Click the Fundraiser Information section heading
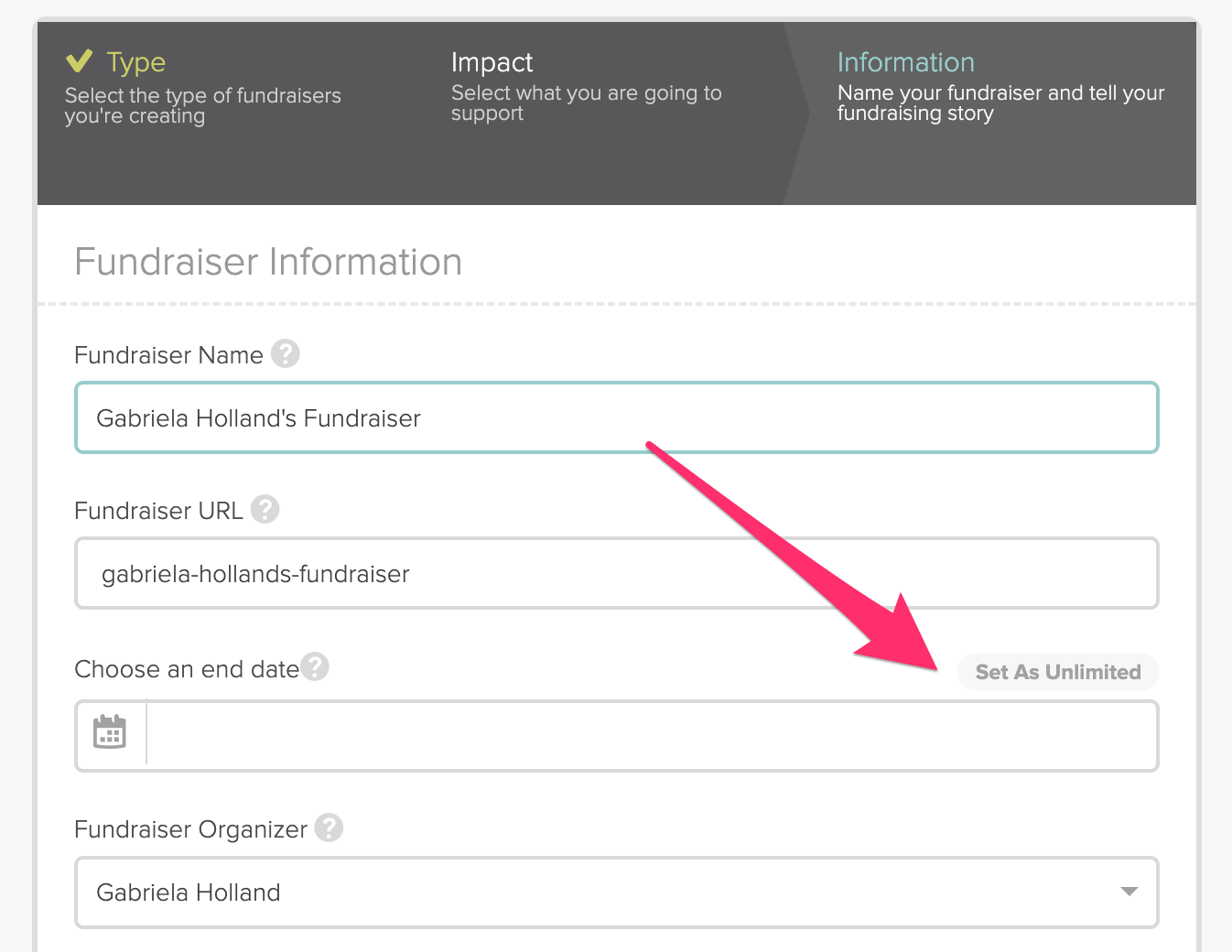Image resolution: width=1232 pixels, height=952 pixels. 268,263
